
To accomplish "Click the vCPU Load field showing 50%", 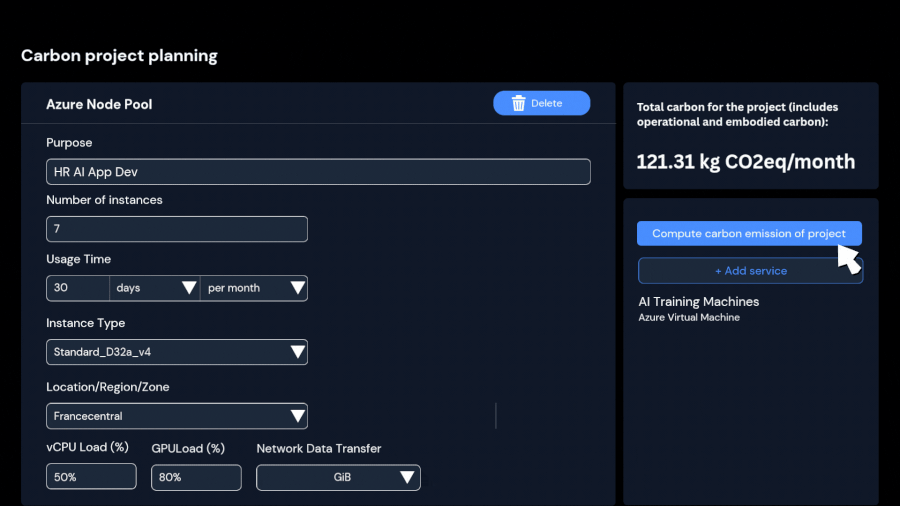I will coord(91,477).
